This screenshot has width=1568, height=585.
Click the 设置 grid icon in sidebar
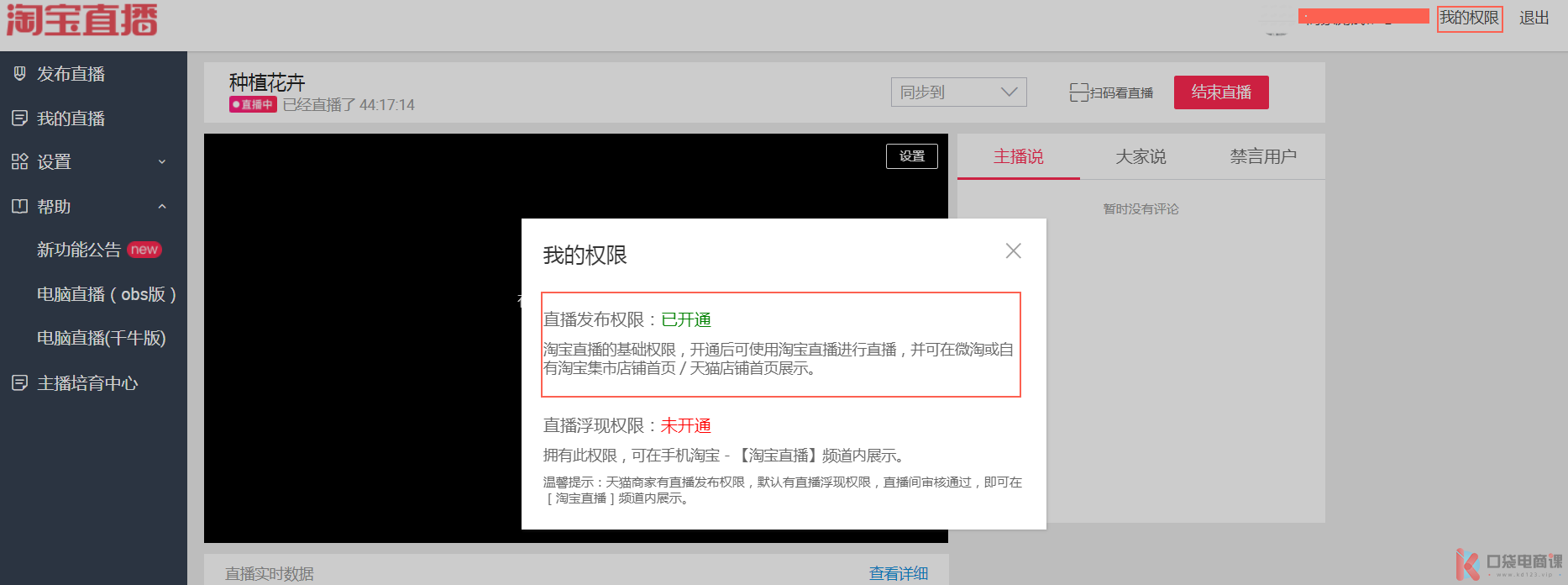[19, 162]
